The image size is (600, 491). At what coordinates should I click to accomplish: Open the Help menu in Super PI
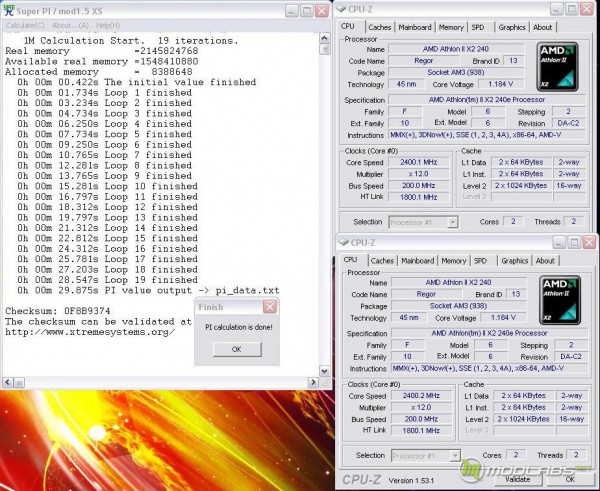(108, 26)
